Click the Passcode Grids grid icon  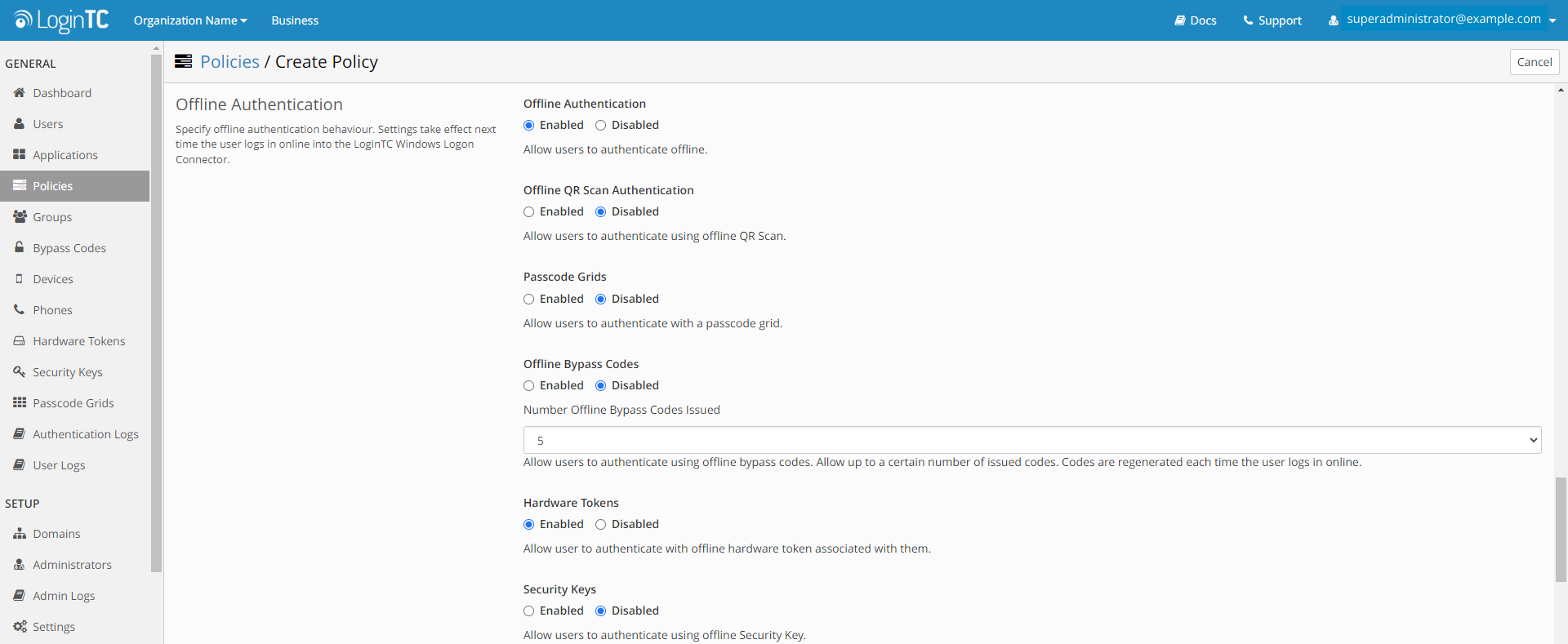[x=20, y=402]
